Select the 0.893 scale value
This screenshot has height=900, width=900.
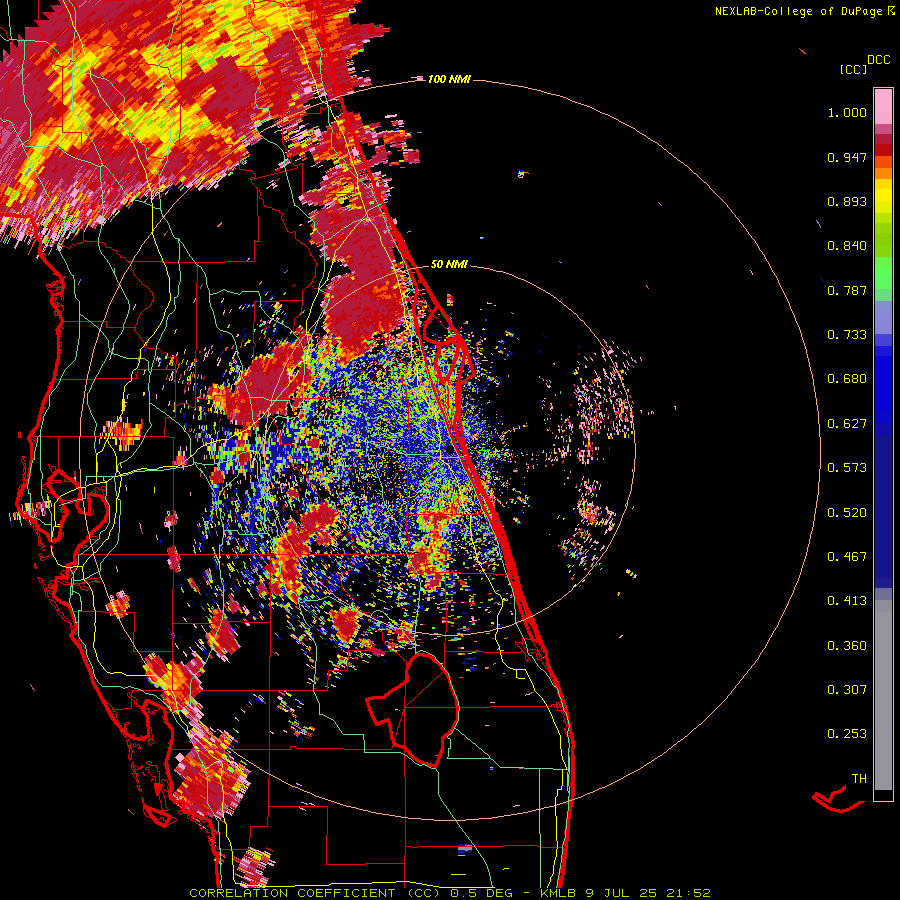(x=847, y=201)
